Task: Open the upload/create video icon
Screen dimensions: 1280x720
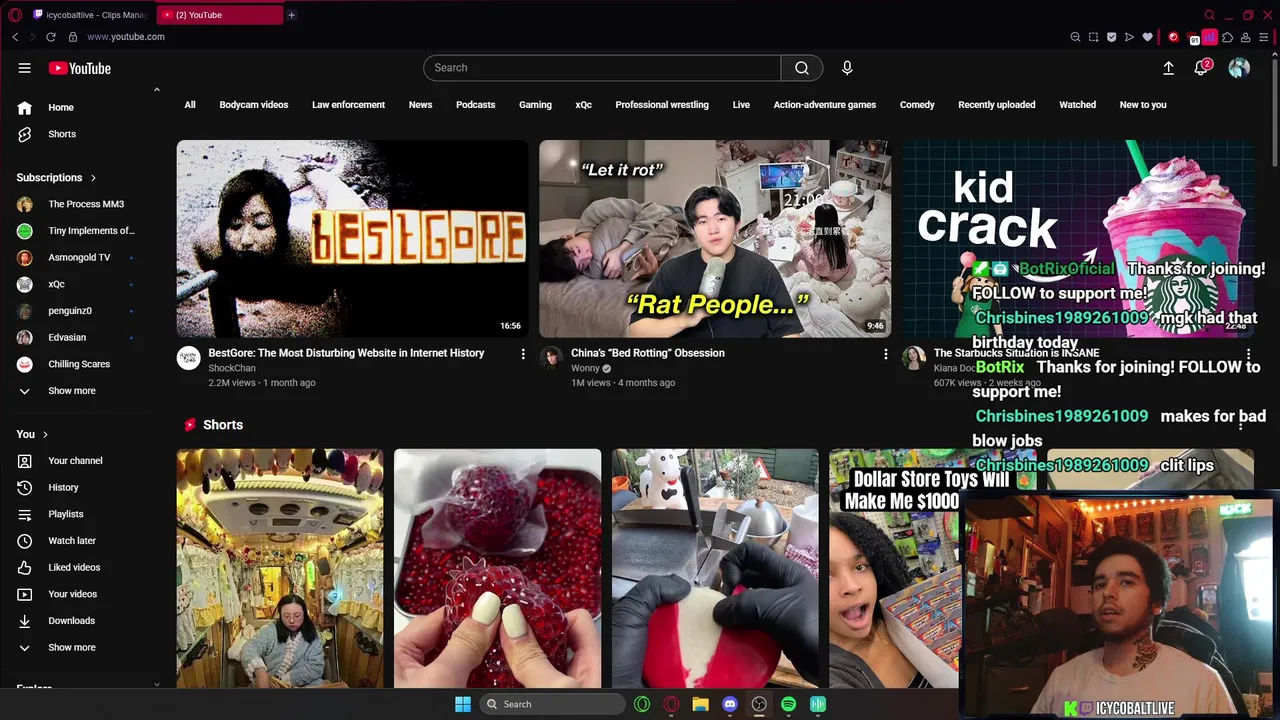Action: click(1168, 68)
